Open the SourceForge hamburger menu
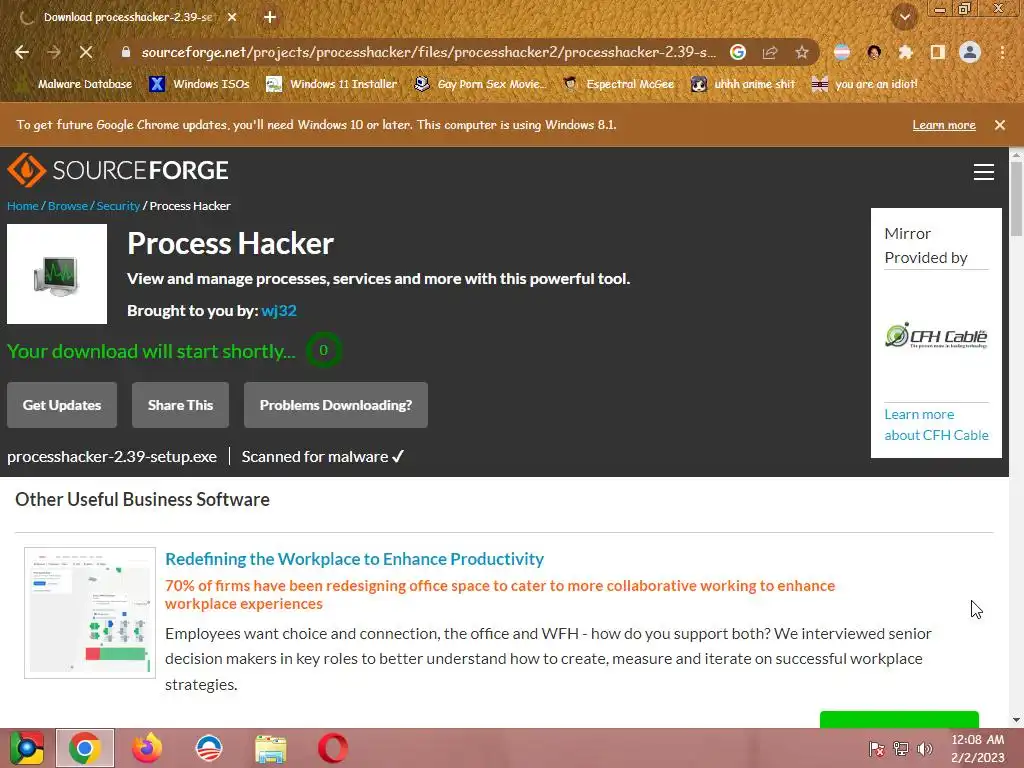 coord(984,172)
